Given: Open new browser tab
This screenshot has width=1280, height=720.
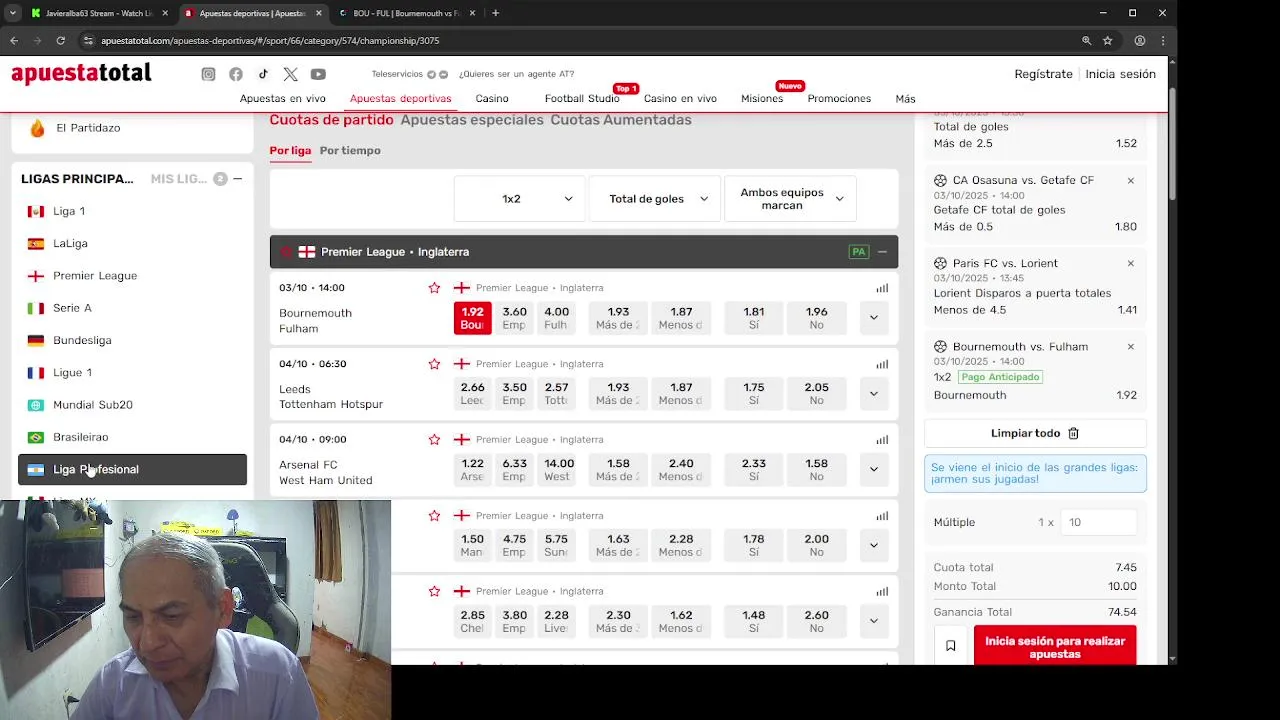Looking at the screenshot, I should point(495,13).
